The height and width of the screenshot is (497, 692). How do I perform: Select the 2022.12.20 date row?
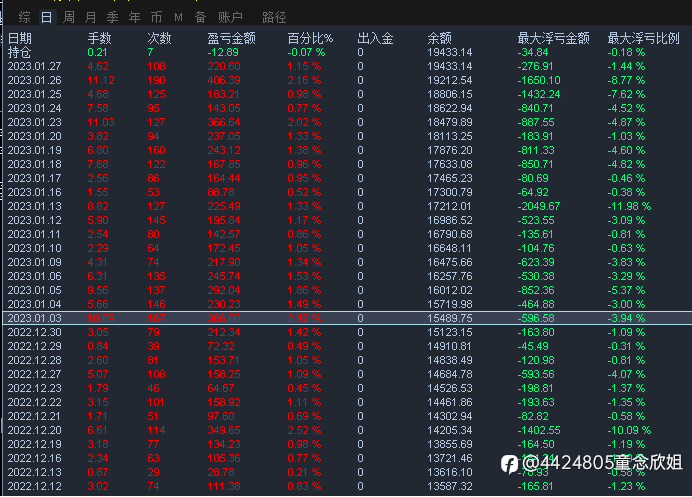click(x=347, y=430)
